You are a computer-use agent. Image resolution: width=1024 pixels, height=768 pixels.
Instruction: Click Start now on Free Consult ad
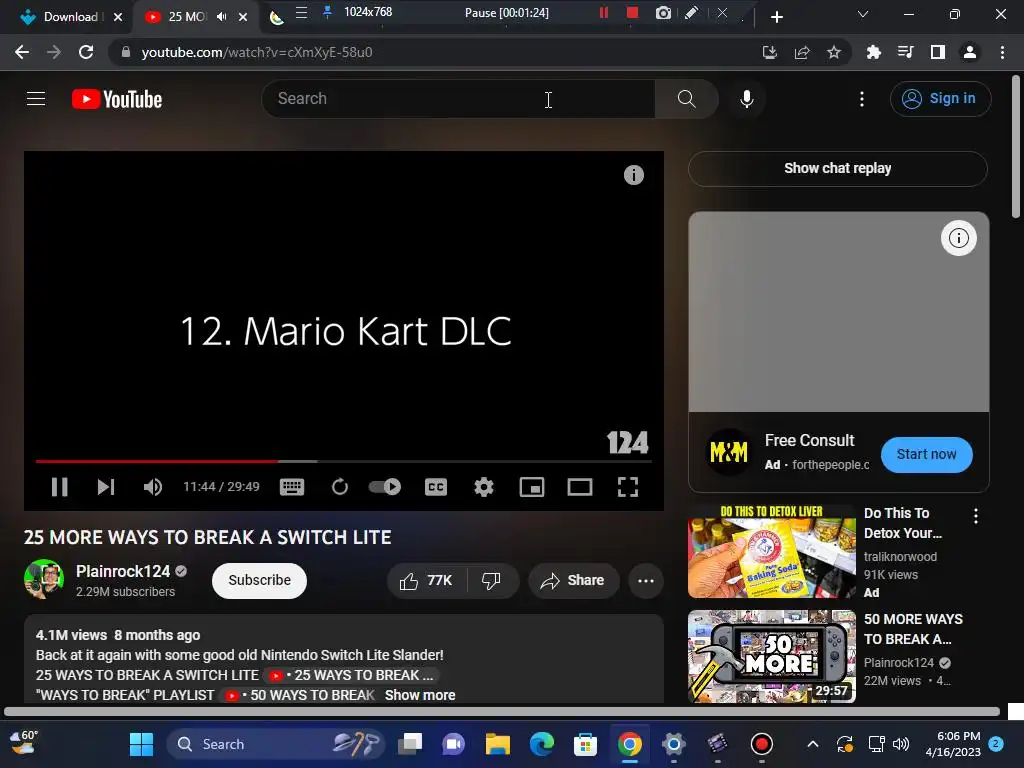tap(926, 455)
